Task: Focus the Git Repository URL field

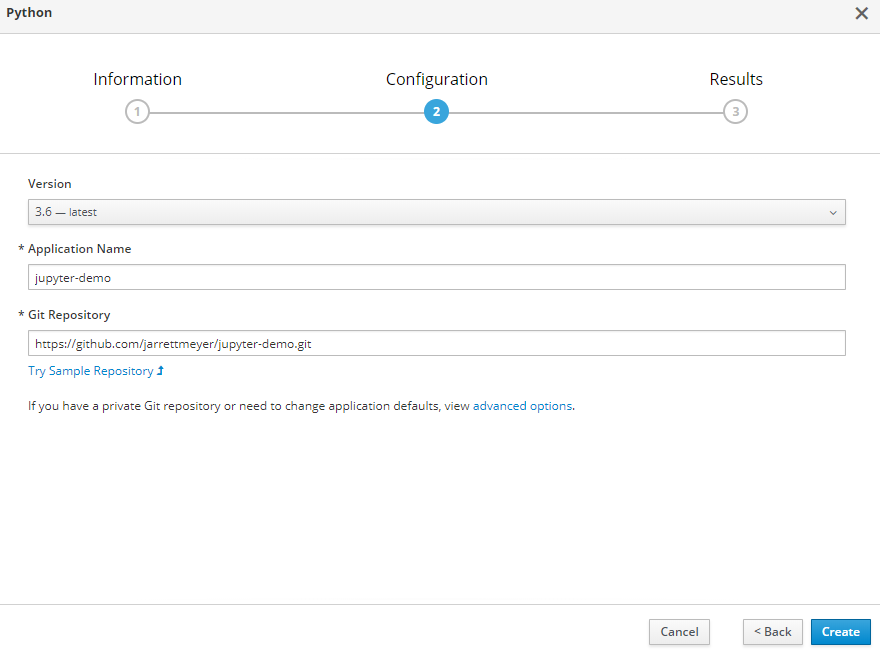Action: pyautogui.click(x=437, y=343)
